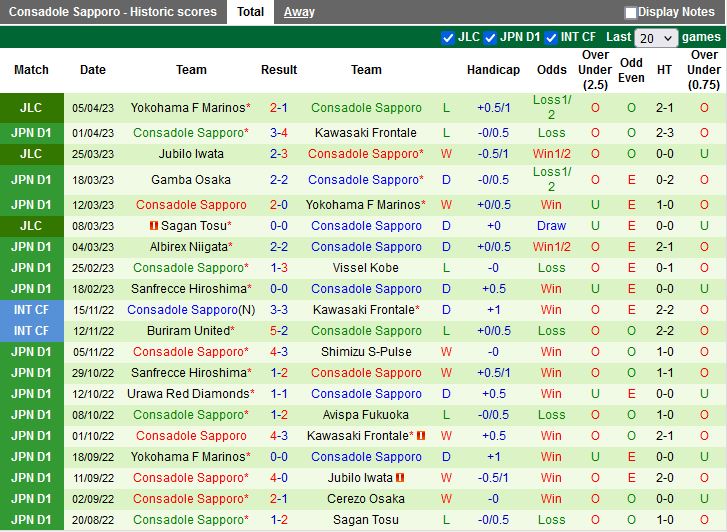Click handicap +0.5/1 on 05/04/23 row
Image resolution: width=727 pixels, height=532 pixels.
pos(493,108)
